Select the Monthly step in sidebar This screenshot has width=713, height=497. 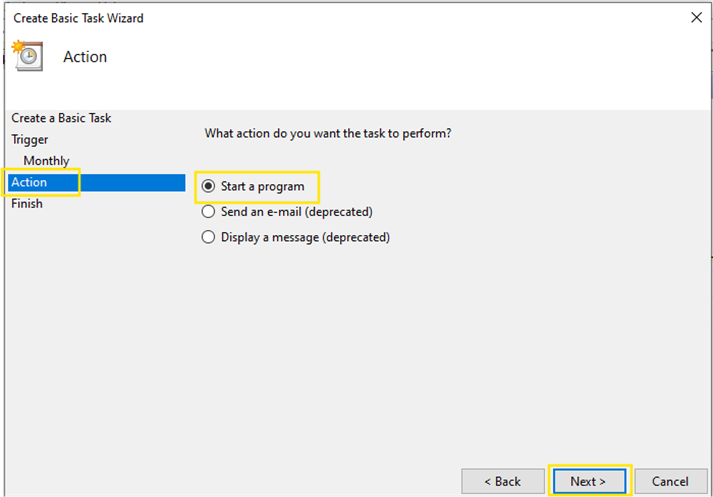(x=46, y=161)
